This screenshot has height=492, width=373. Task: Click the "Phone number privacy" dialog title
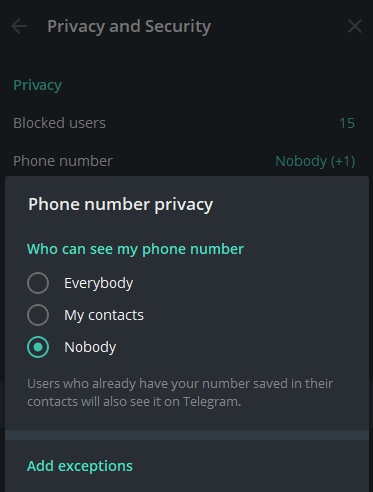tap(121, 204)
